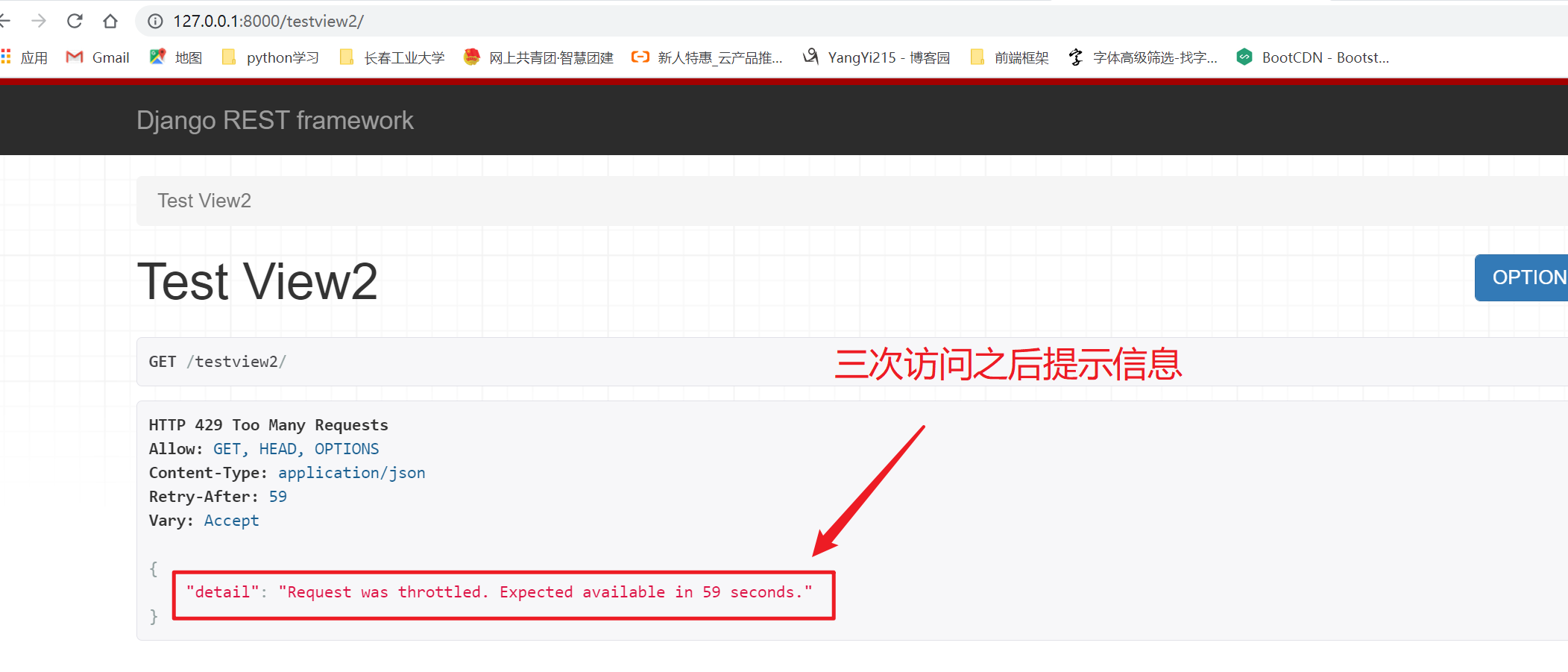Viewport: 1568px width, 672px height.
Task: Click the Test View2 breadcrumb item
Action: [x=204, y=201]
